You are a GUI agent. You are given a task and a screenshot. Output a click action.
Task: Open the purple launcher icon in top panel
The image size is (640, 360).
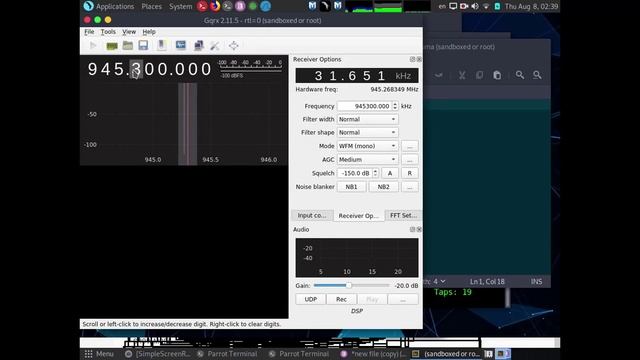point(240,6)
